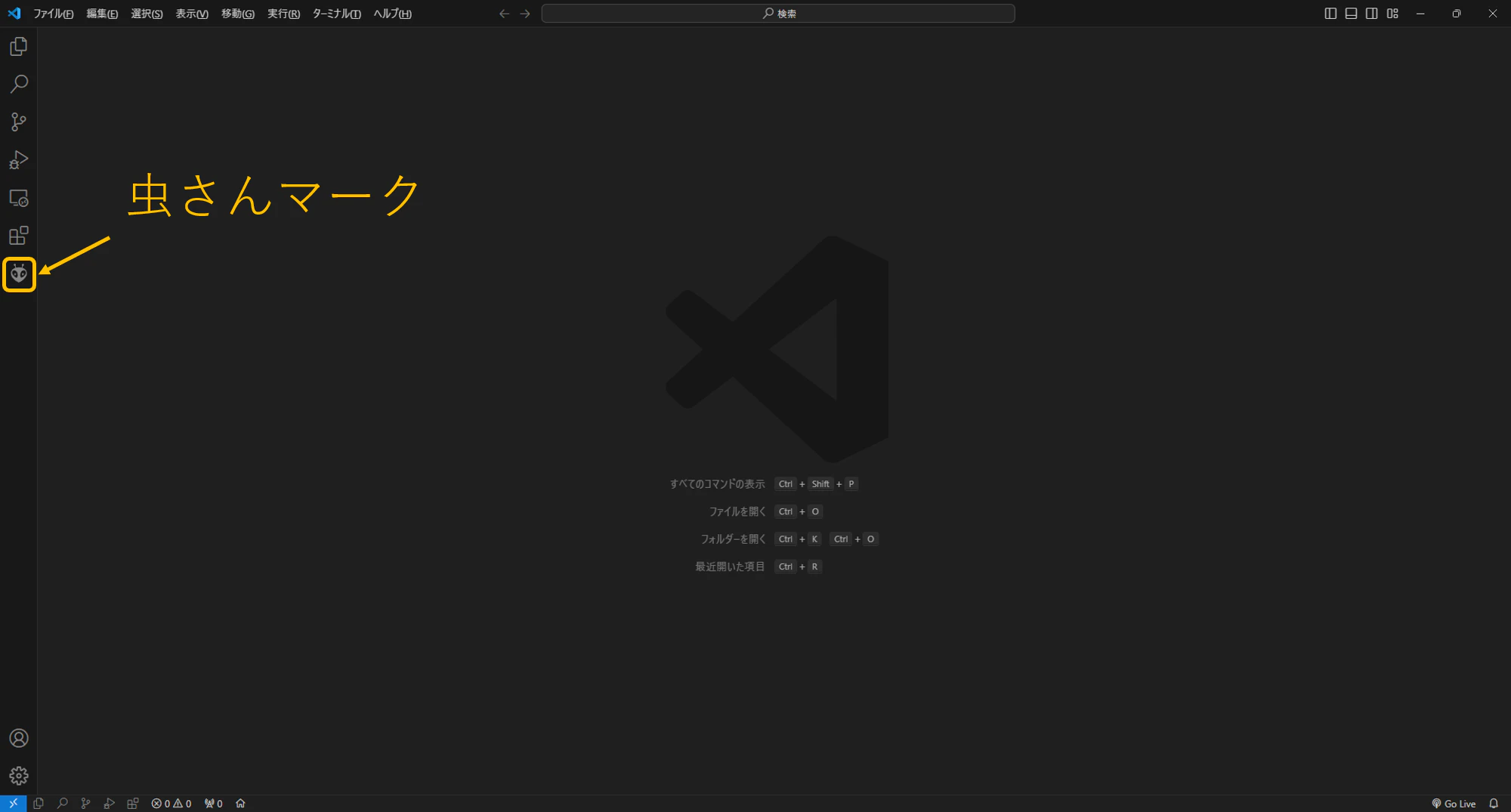Image resolution: width=1511 pixels, height=812 pixels.
Task: Click the source control icon in status bar
Action: tap(85, 804)
